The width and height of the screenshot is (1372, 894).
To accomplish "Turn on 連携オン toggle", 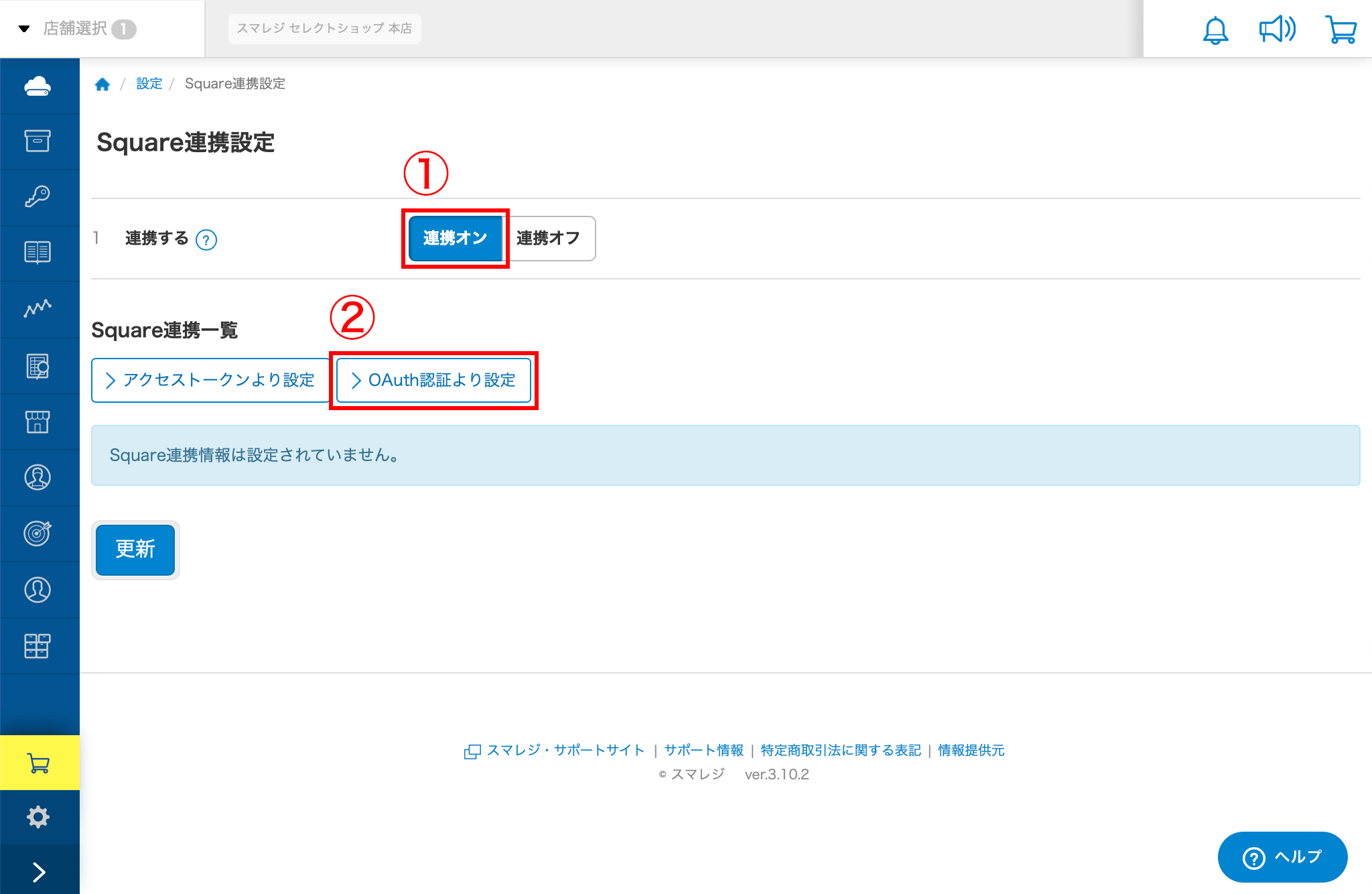I will point(455,238).
